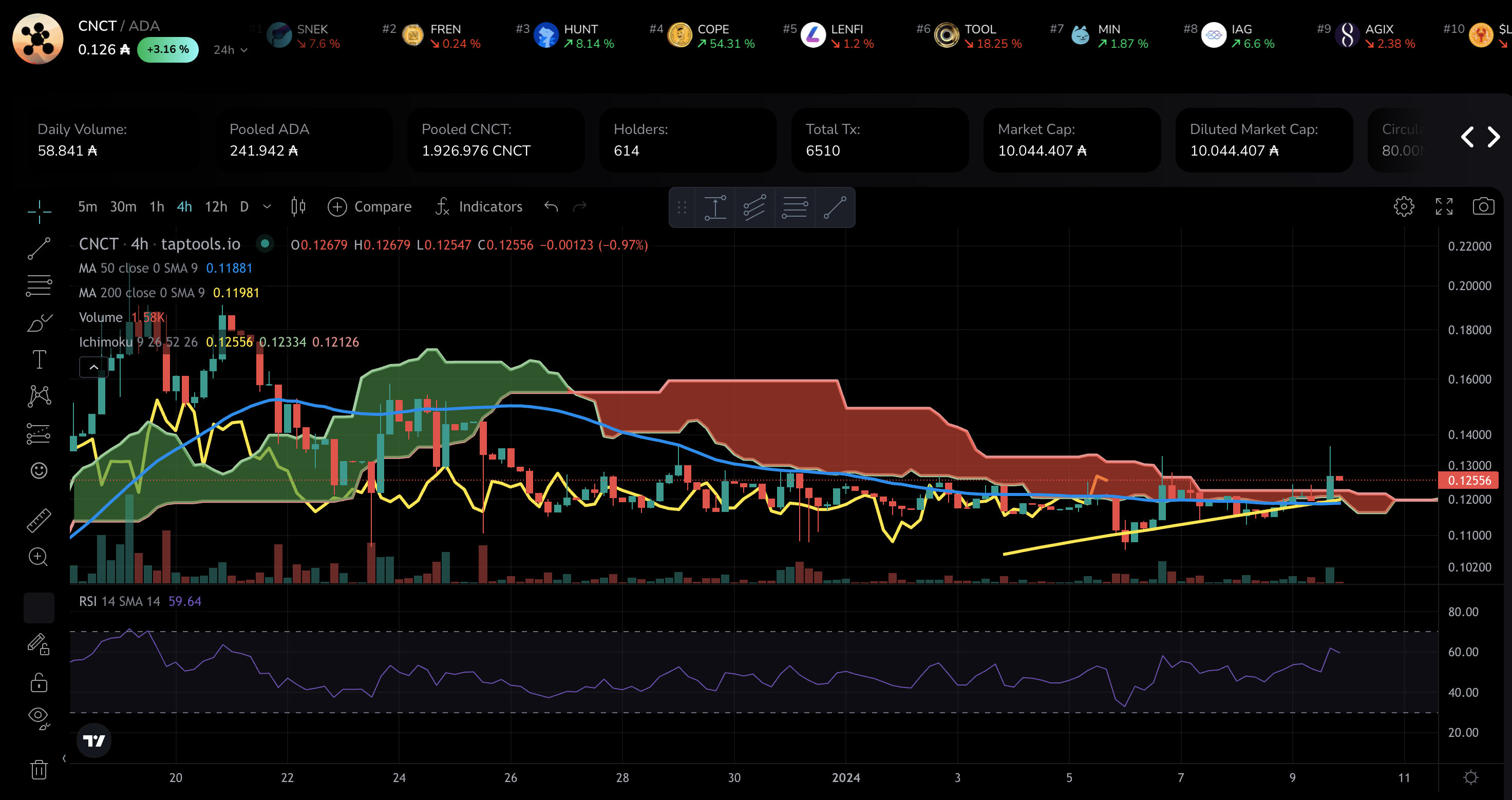This screenshot has height=800, width=1512.
Task: Click the +3.16 % price change badge
Action: tap(168, 50)
